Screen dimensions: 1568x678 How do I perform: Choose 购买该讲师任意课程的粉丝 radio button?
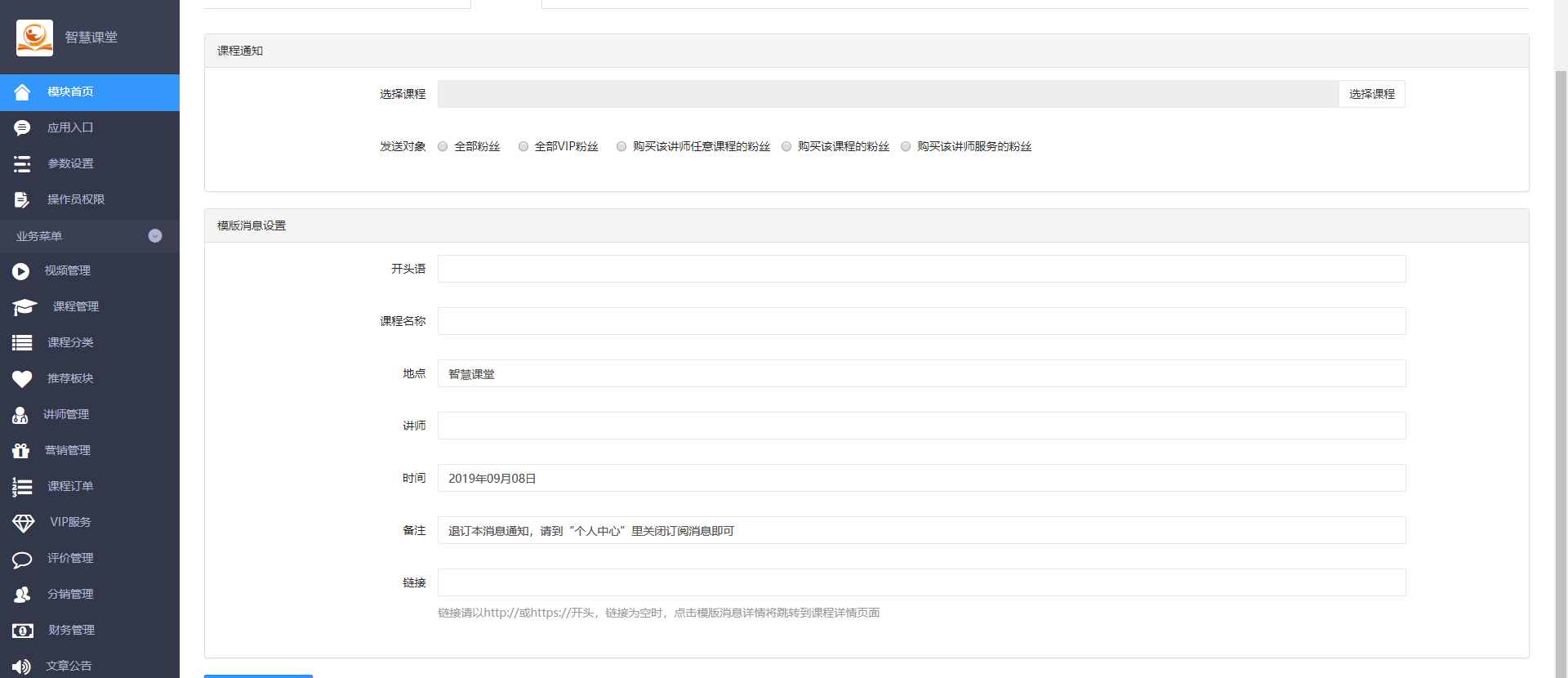pos(621,147)
